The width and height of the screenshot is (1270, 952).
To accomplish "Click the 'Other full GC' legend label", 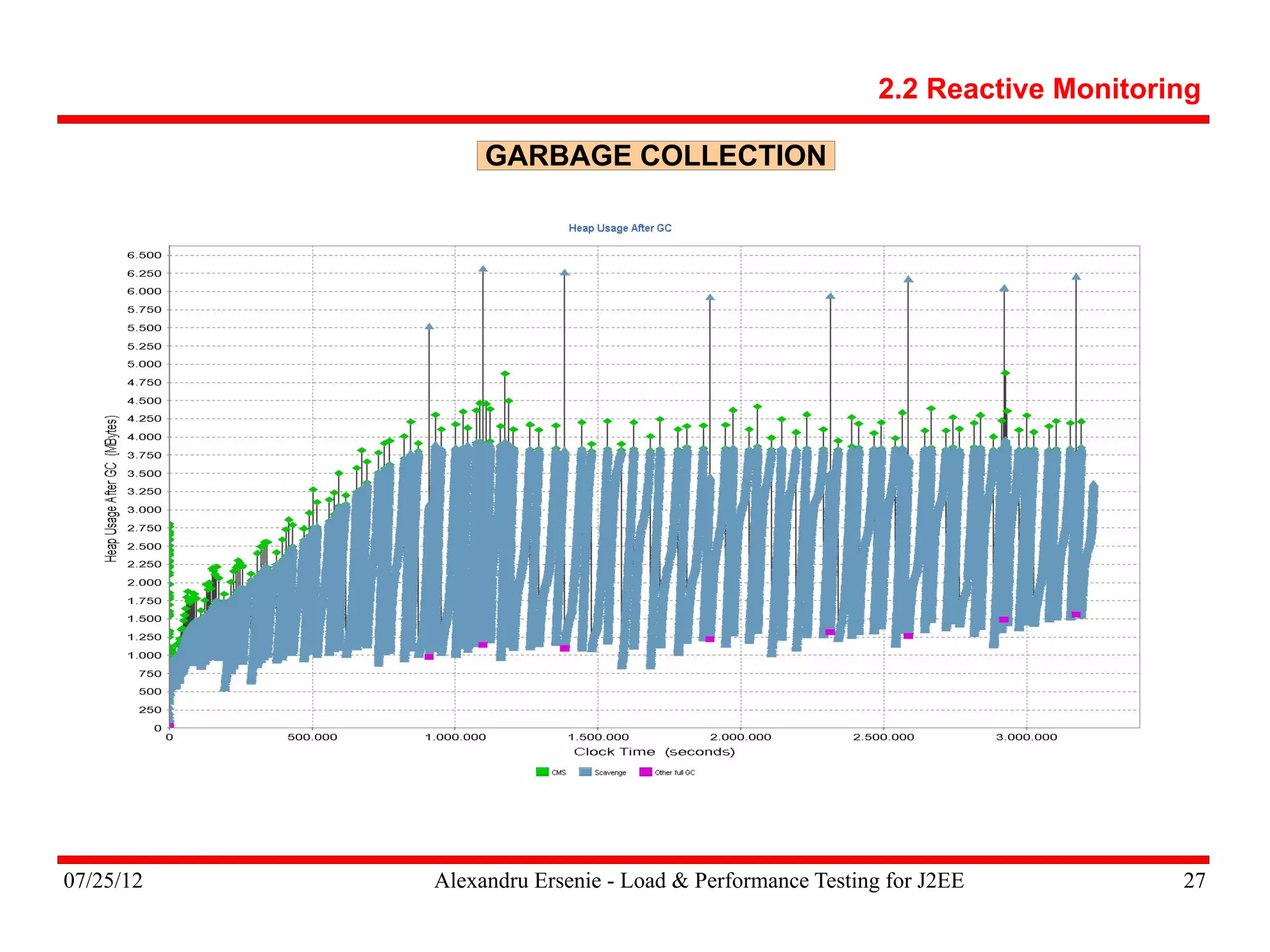I will 675,773.
